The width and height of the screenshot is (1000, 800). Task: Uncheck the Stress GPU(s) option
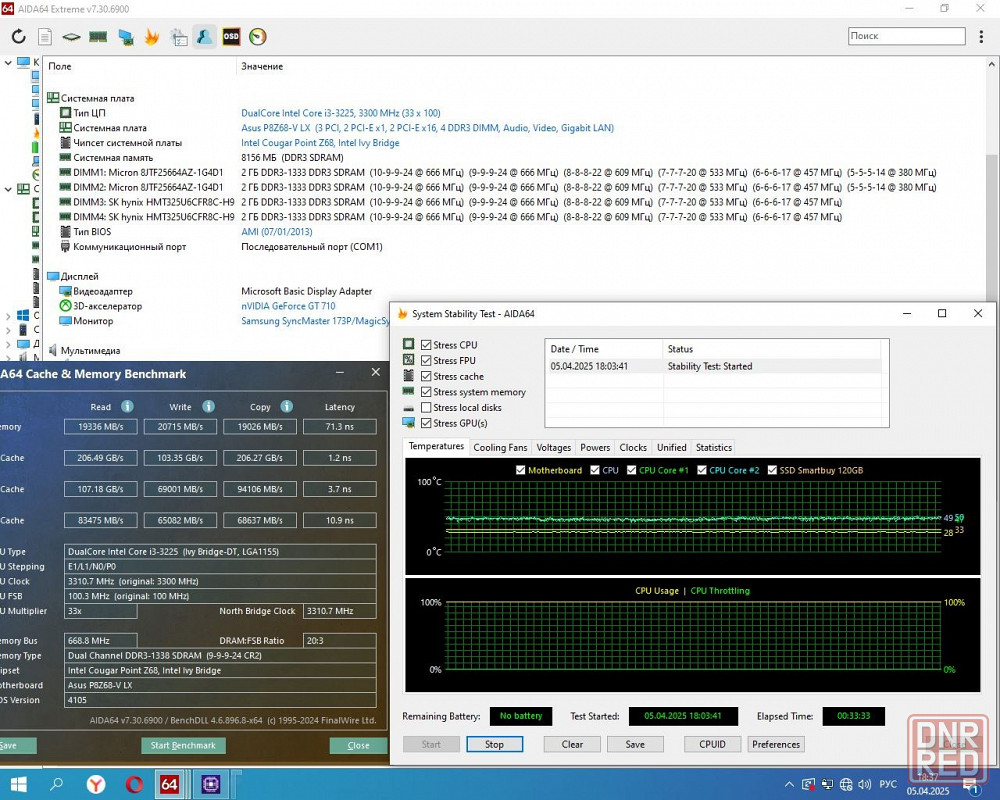click(427, 423)
